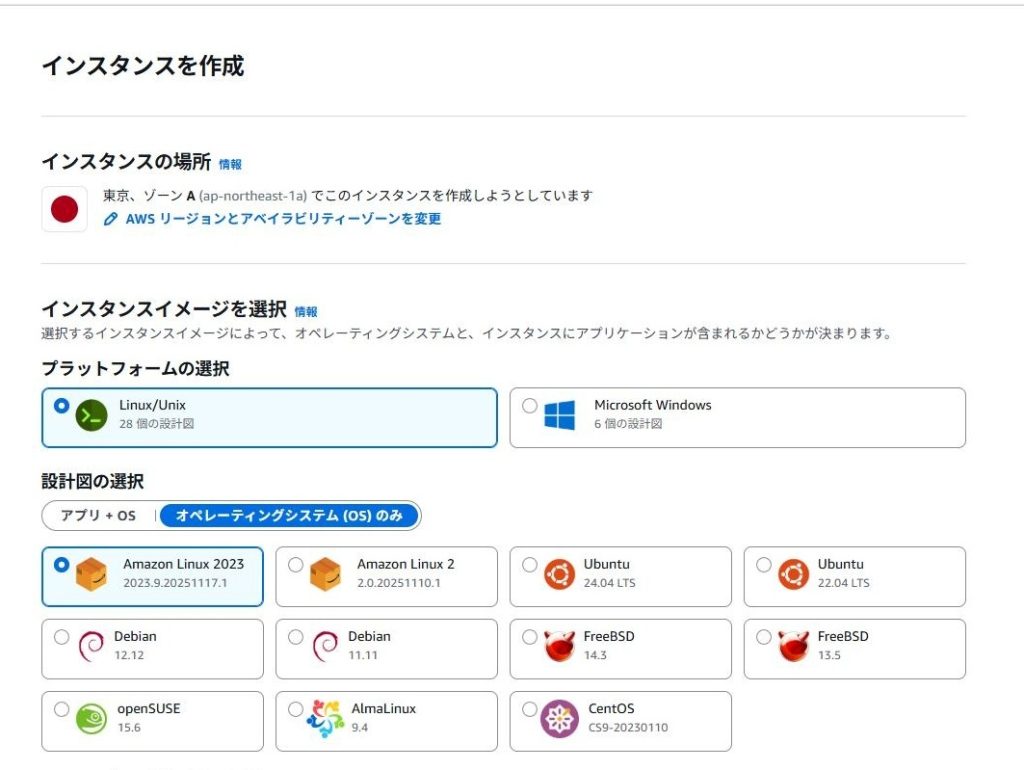Click the Amazon Linux 2023 box icon
The height and width of the screenshot is (770, 1024).
point(91,574)
